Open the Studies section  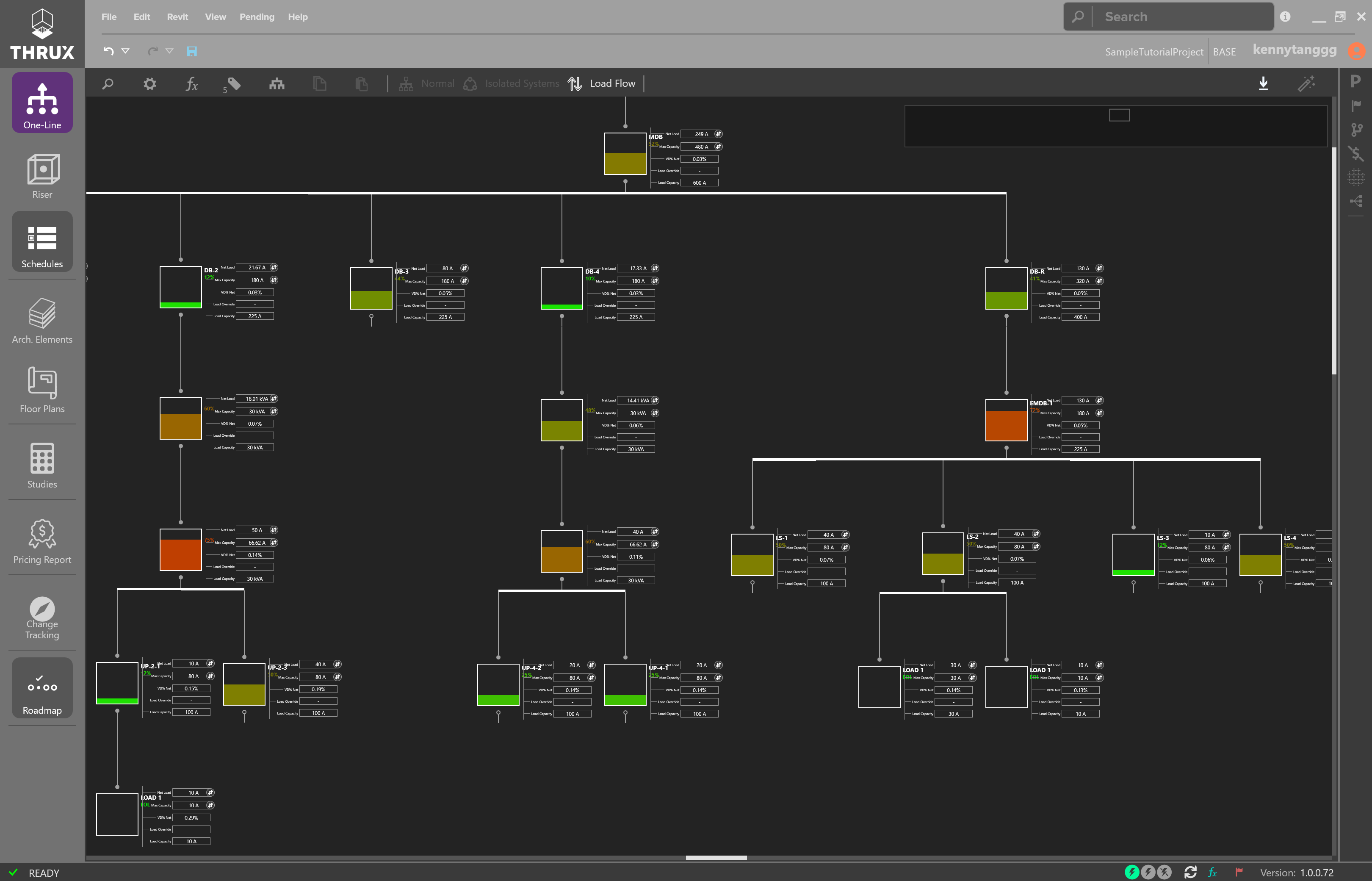click(x=42, y=465)
